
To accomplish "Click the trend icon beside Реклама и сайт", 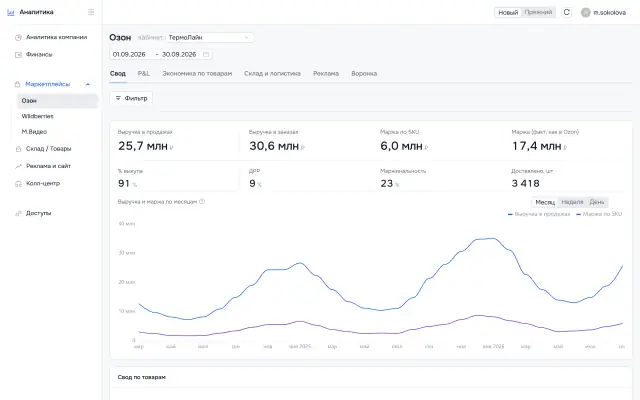I will tap(18, 166).
